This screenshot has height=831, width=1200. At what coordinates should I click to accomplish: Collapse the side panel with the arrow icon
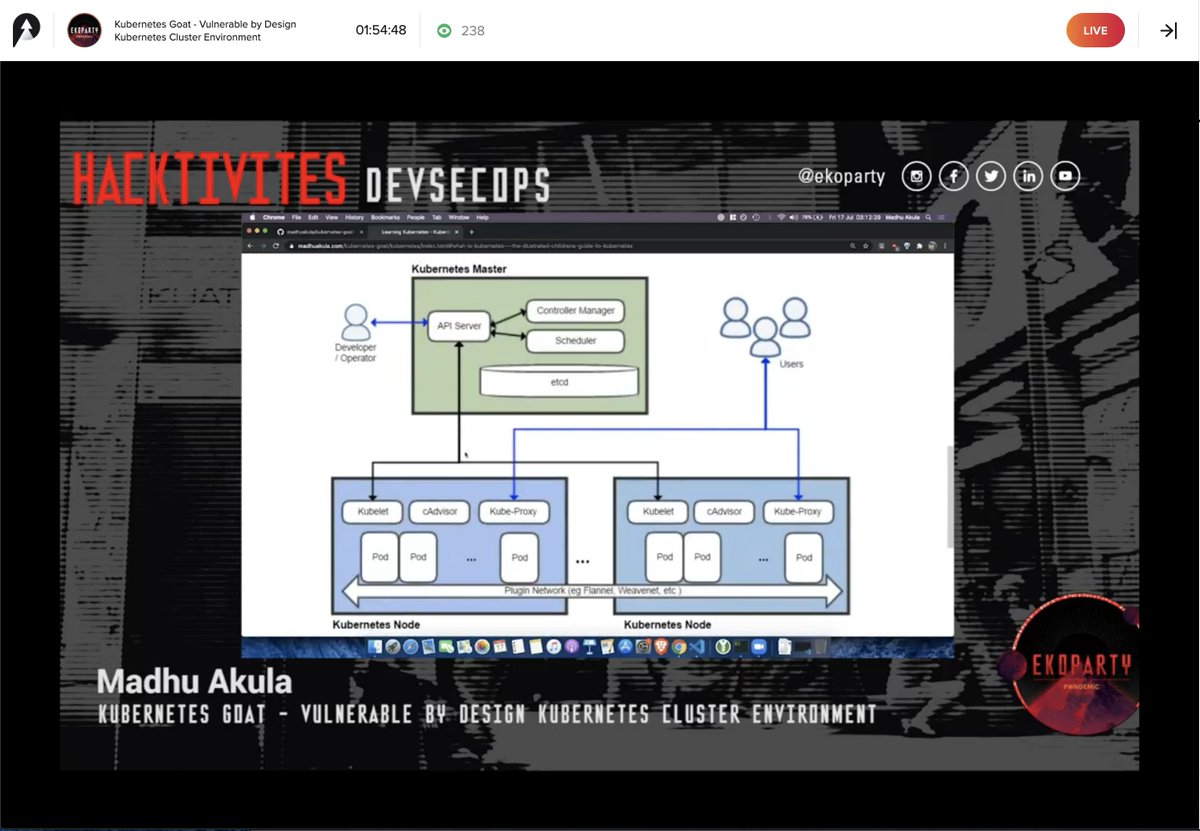[1168, 30]
